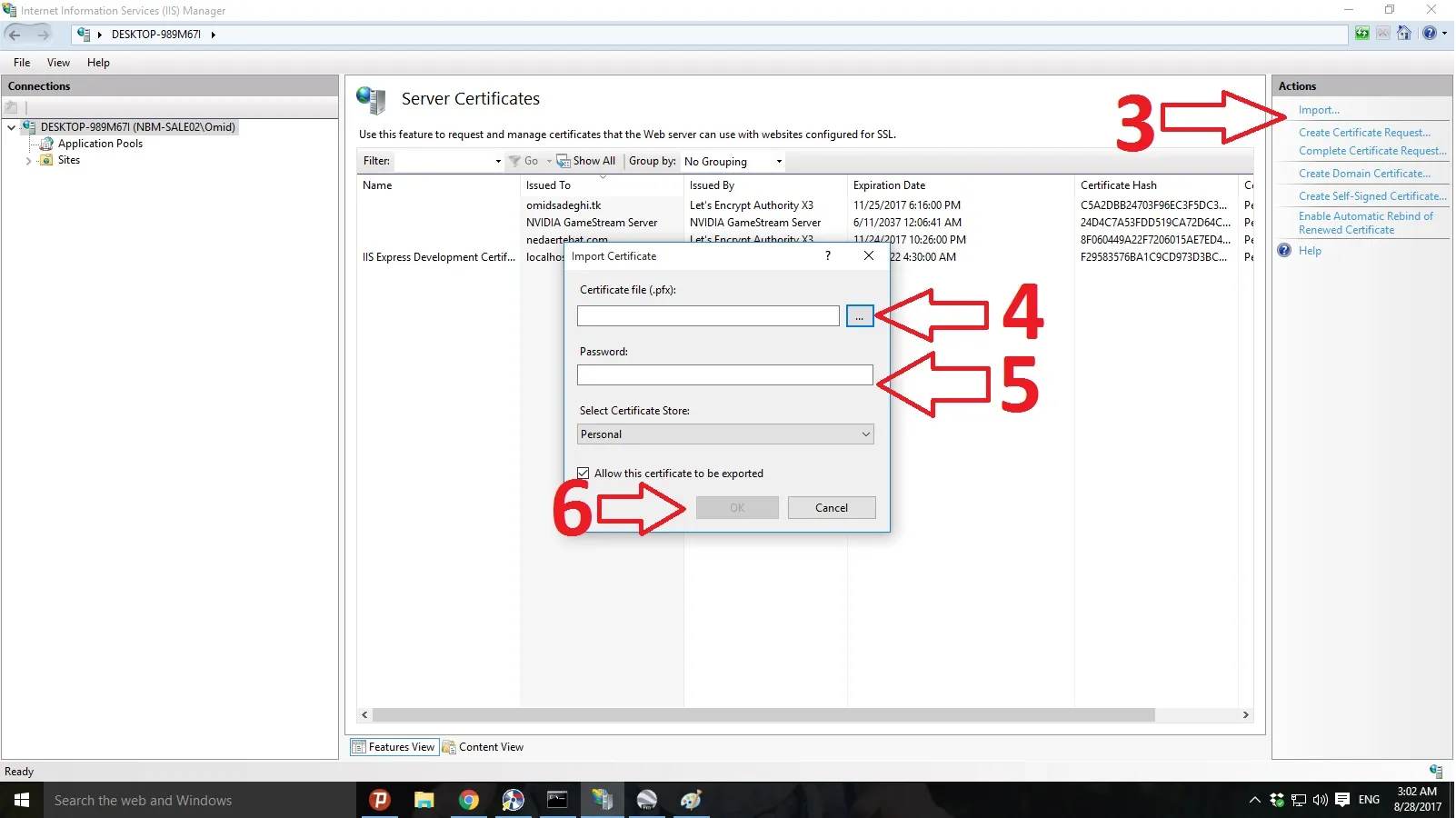Open Chrome from the taskbar
This screenshot has width=1456, height=818.
coord(468,800)
